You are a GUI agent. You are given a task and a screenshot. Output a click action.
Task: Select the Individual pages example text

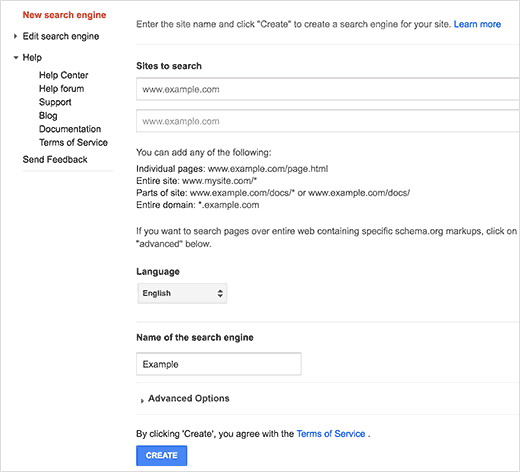tap(232, 169)
